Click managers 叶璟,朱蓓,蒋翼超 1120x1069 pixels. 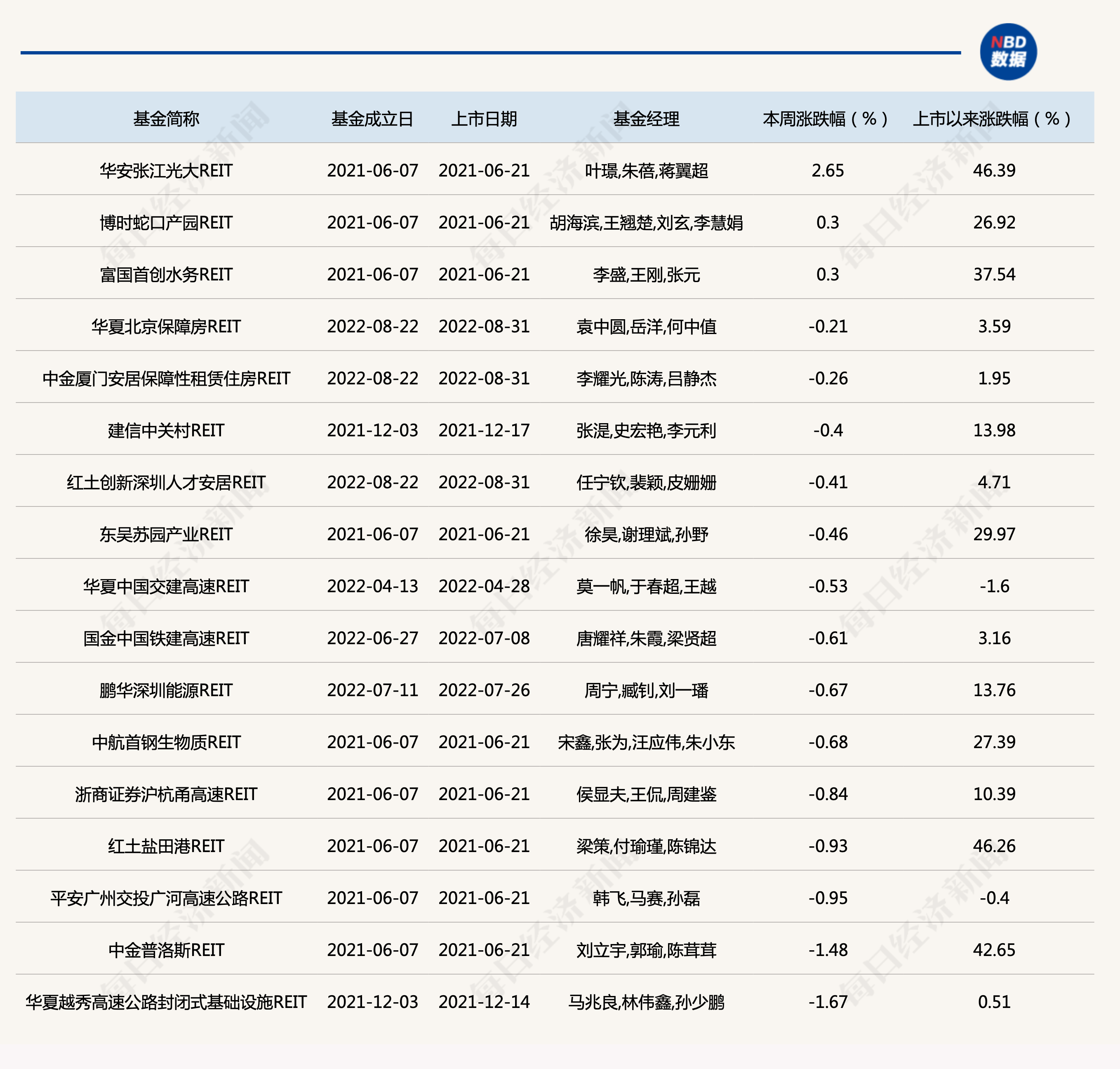646,170
